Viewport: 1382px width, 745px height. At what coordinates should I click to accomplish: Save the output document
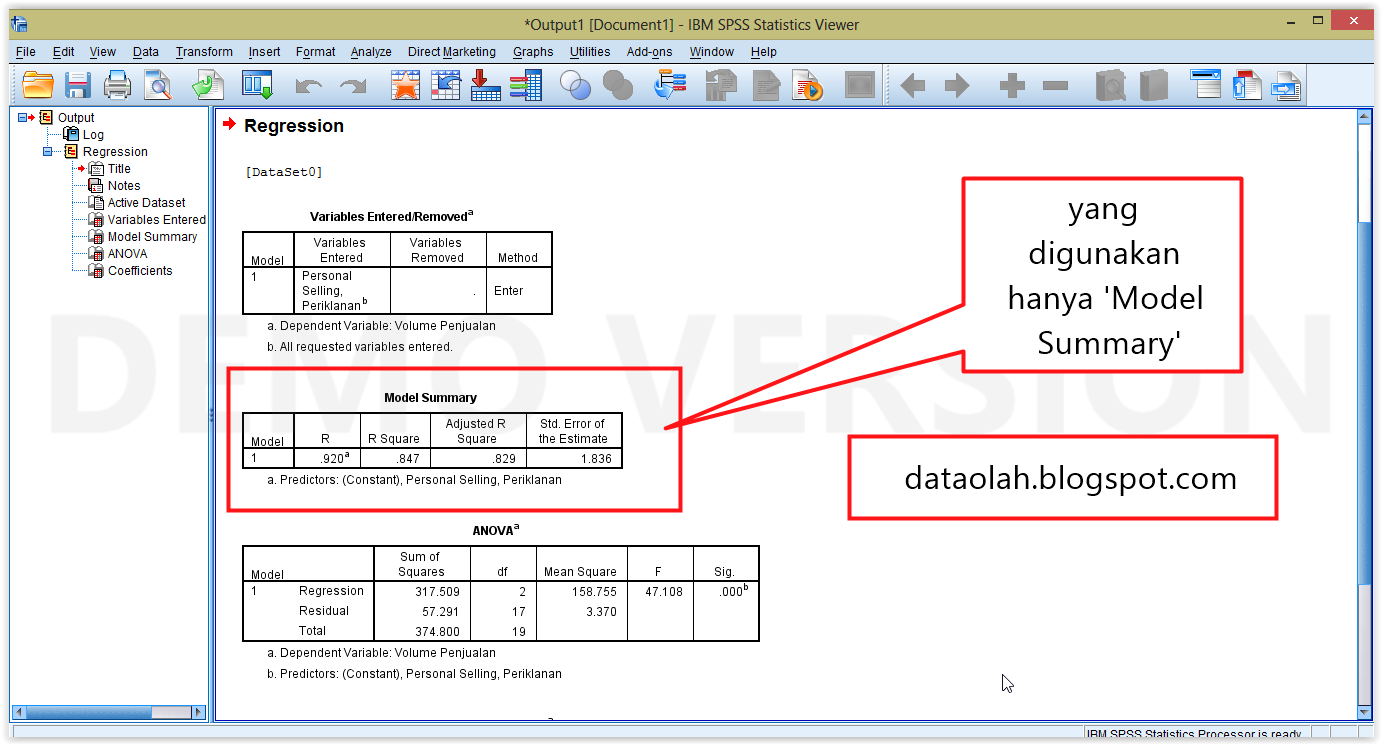coord(78,86)
